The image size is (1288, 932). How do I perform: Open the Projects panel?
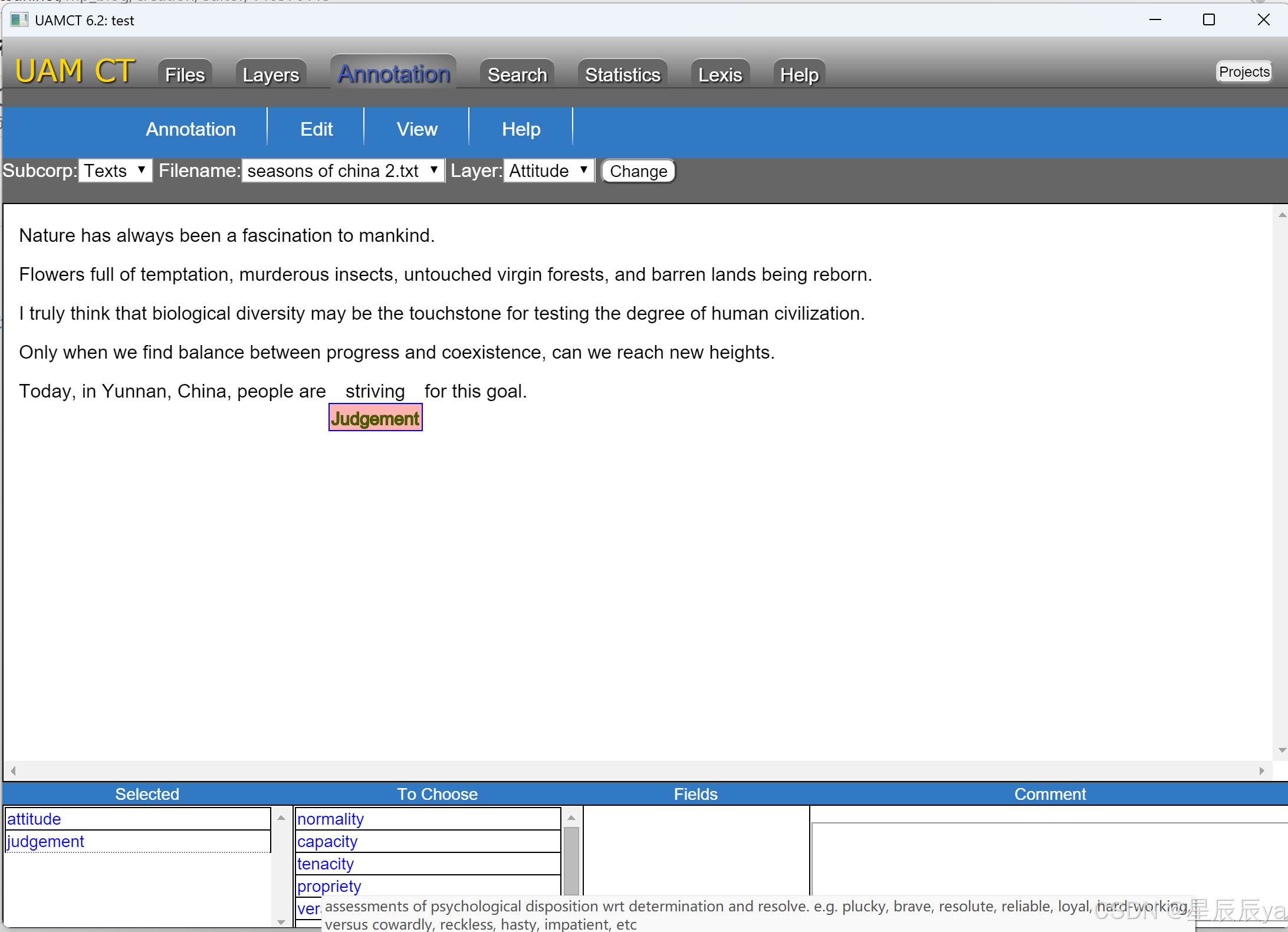(1244, 71)
